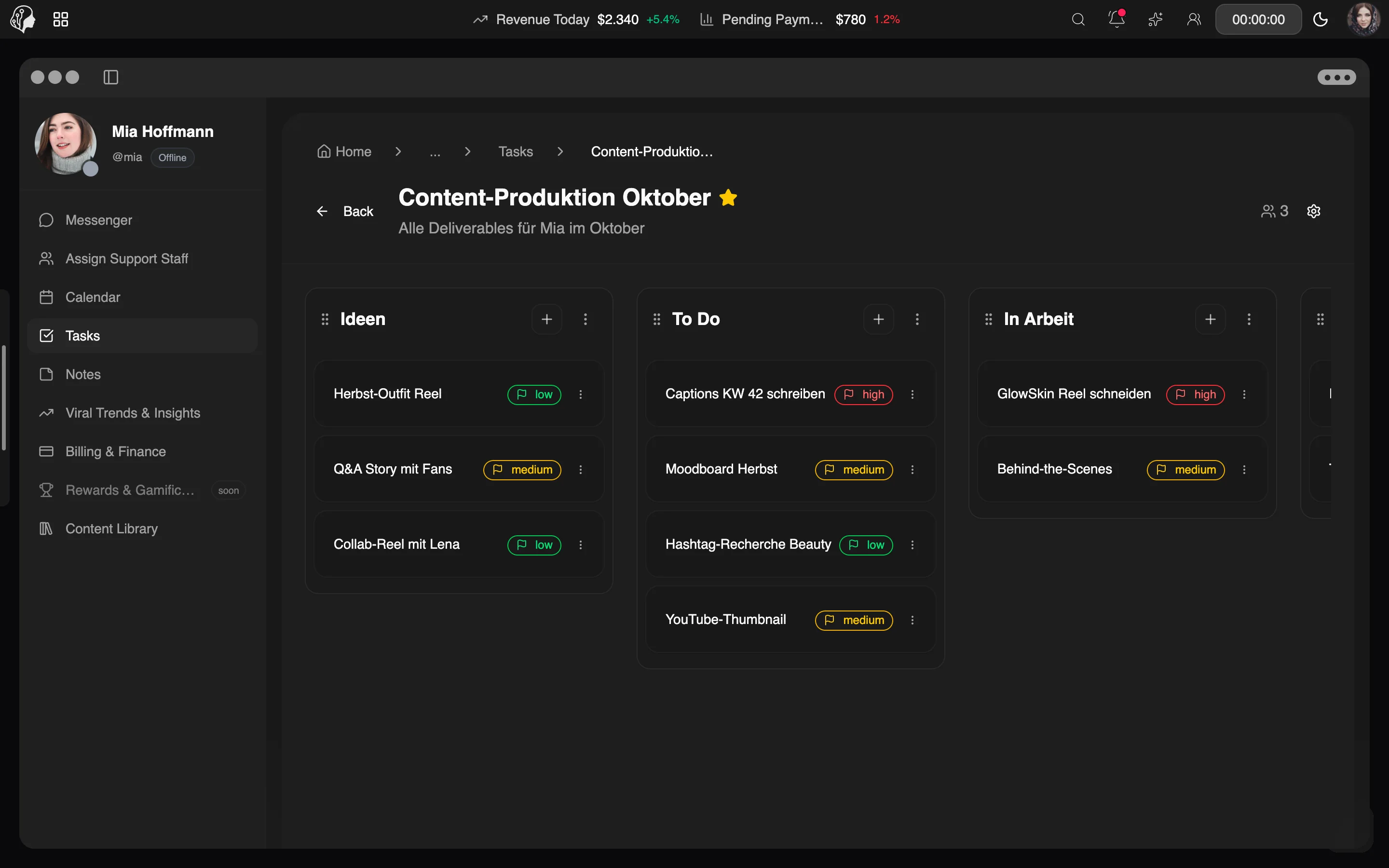This screenshot has height=868, width=1389.
Task: Click the high priority badge on Captions card
Action: 863,394
